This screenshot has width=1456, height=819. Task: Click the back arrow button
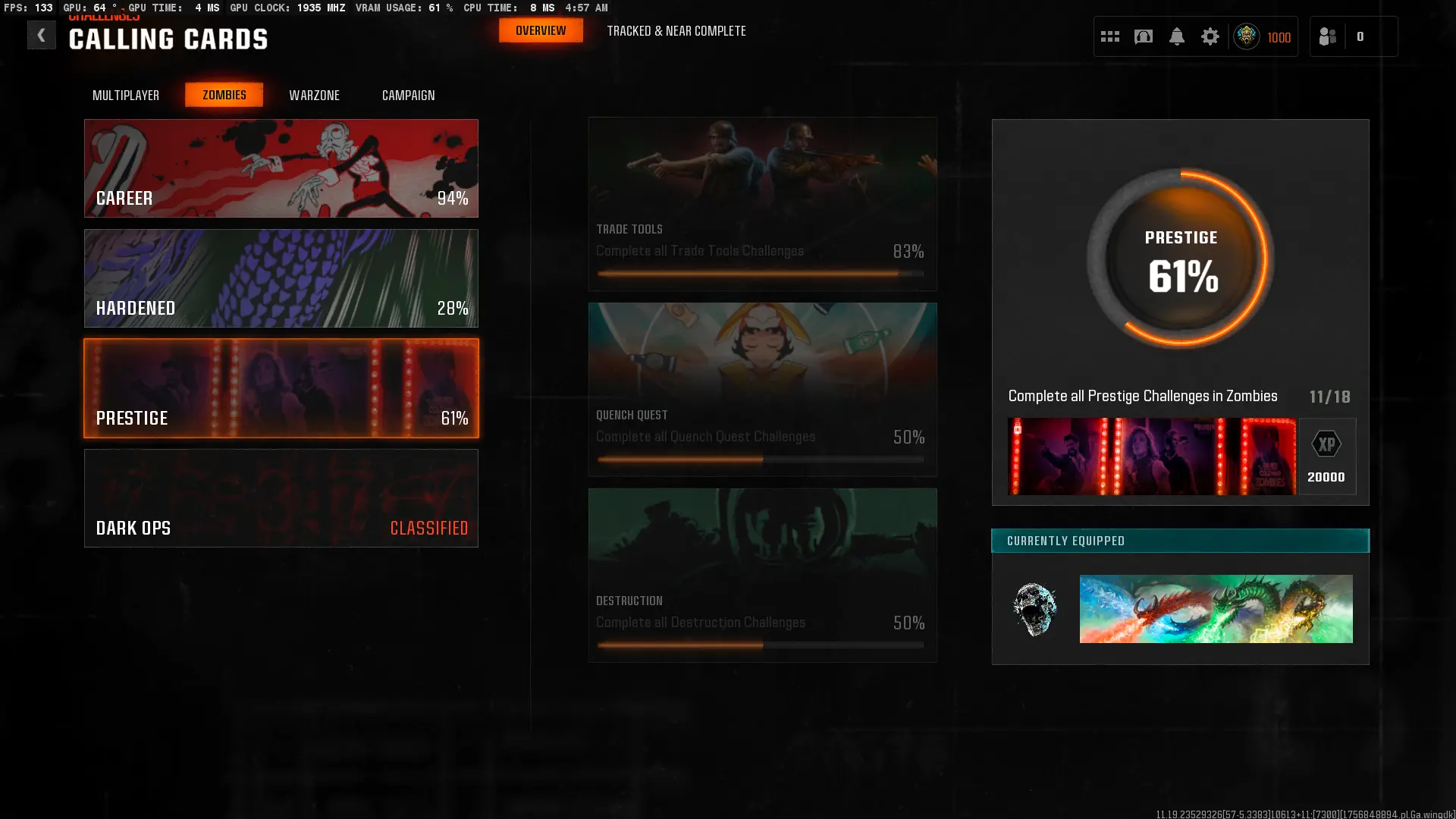pos(41,36)
